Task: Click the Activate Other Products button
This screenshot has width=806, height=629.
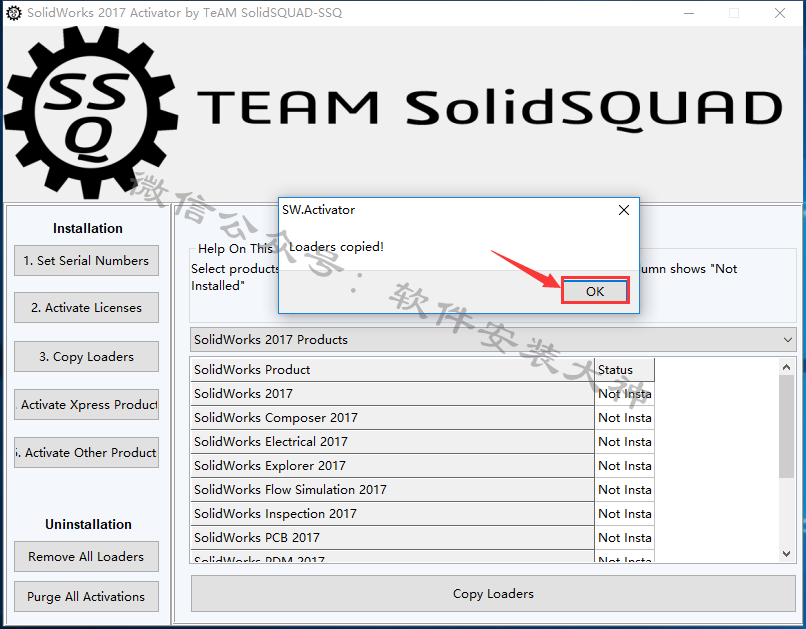Action: pos(86,452)
